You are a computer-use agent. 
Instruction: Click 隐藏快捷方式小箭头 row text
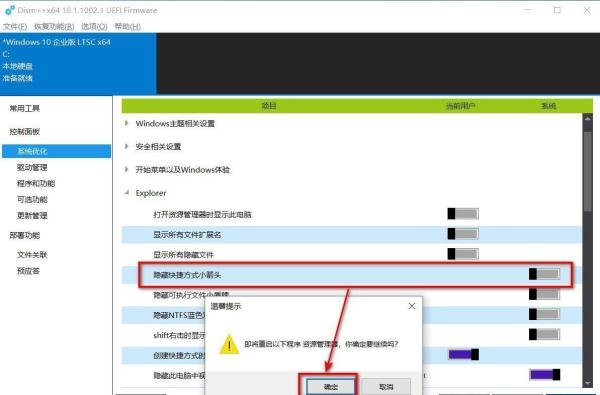click(x=187, y=275)
